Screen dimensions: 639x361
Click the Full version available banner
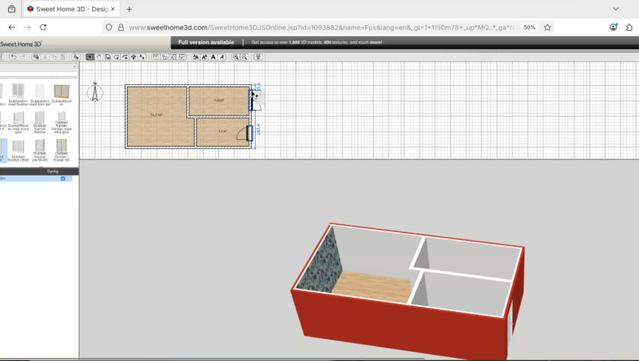(206, 42)
